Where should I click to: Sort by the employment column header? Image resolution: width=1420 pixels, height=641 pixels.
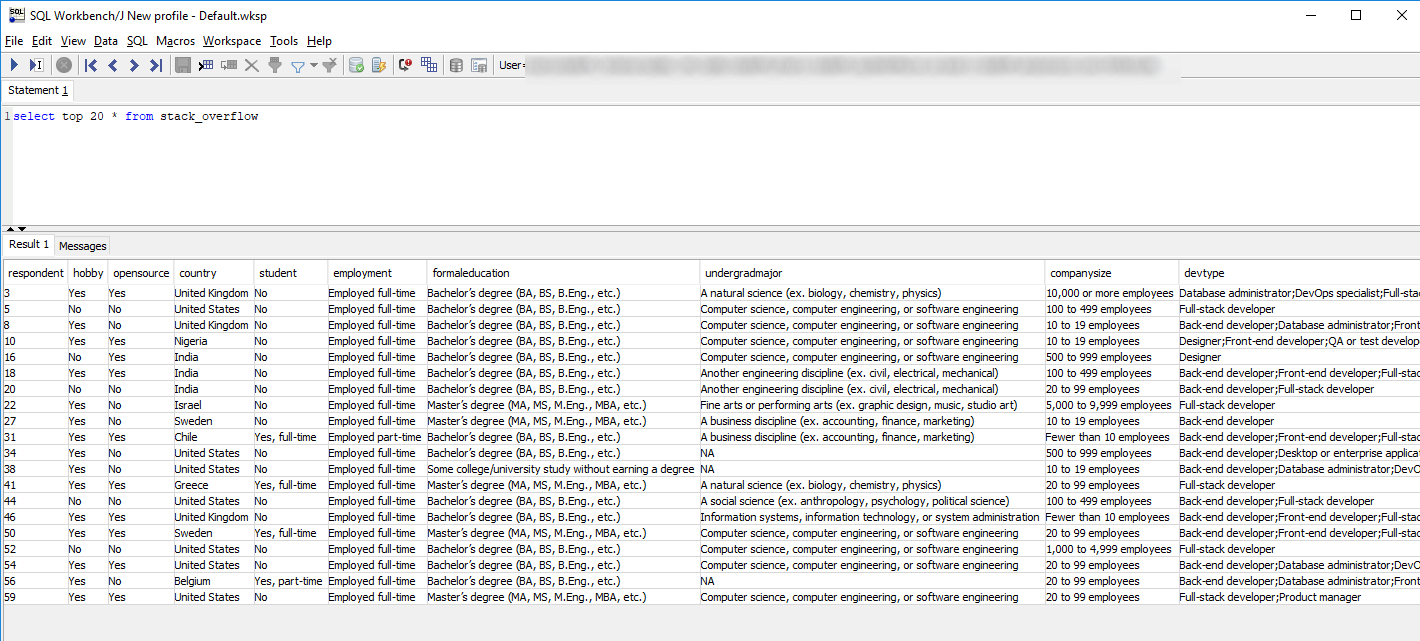pyautogui.click(x=377, y=273)
